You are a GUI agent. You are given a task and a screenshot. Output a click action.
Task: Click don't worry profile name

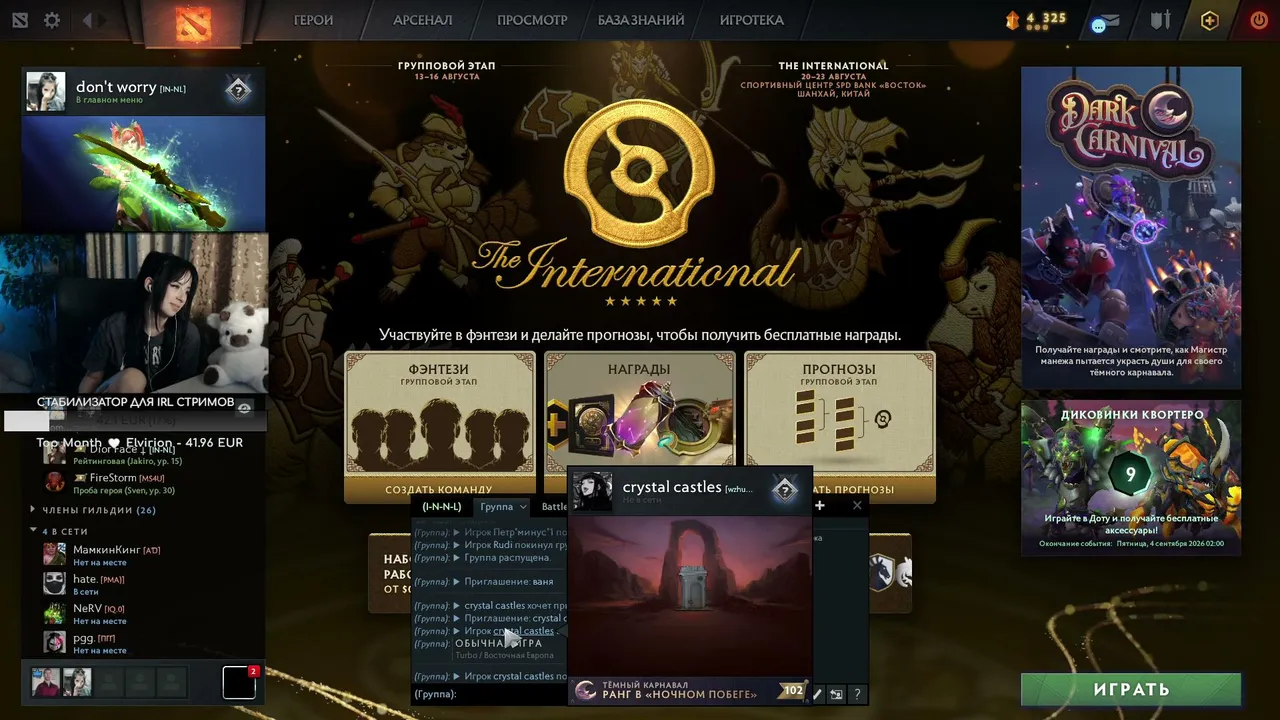pyautogui.click(x=116, y=87)
